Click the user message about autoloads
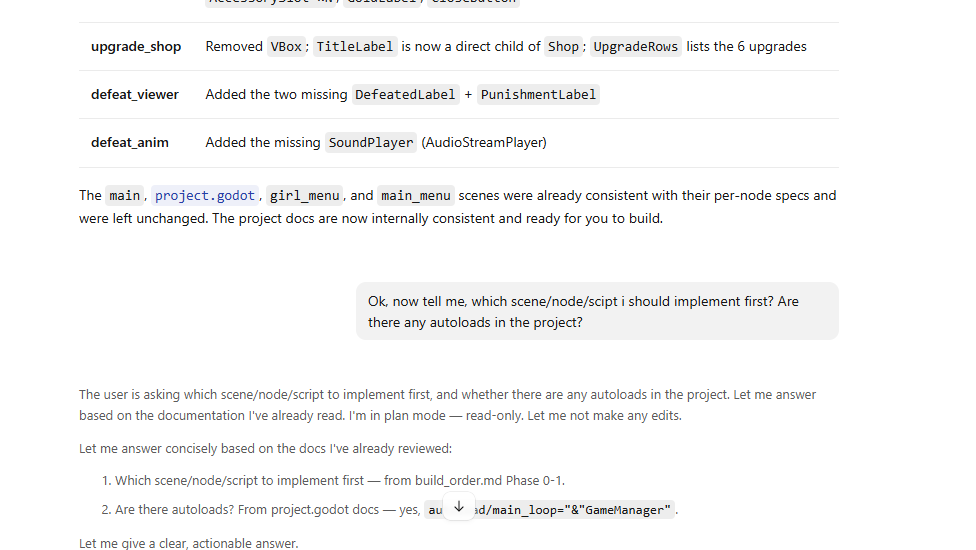Image resolution: width=976 pixels, height=550 pixels. coord(597,311)
